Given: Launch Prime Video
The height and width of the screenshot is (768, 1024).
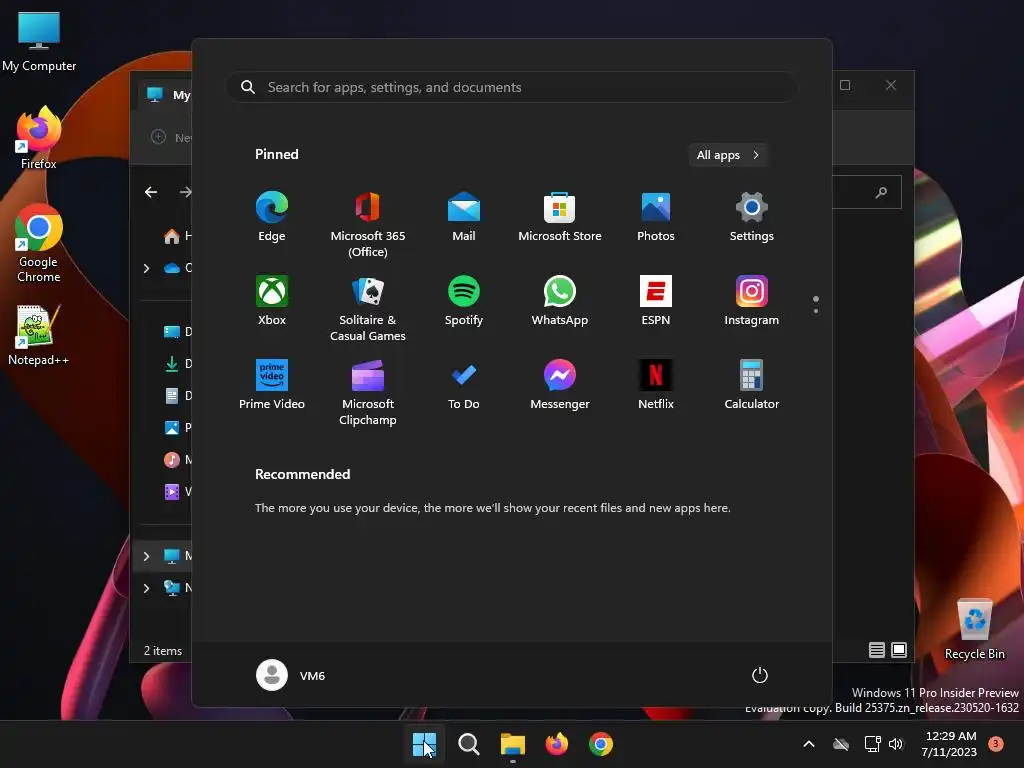Looking at the screenshot, I should (x=272, y=385).
